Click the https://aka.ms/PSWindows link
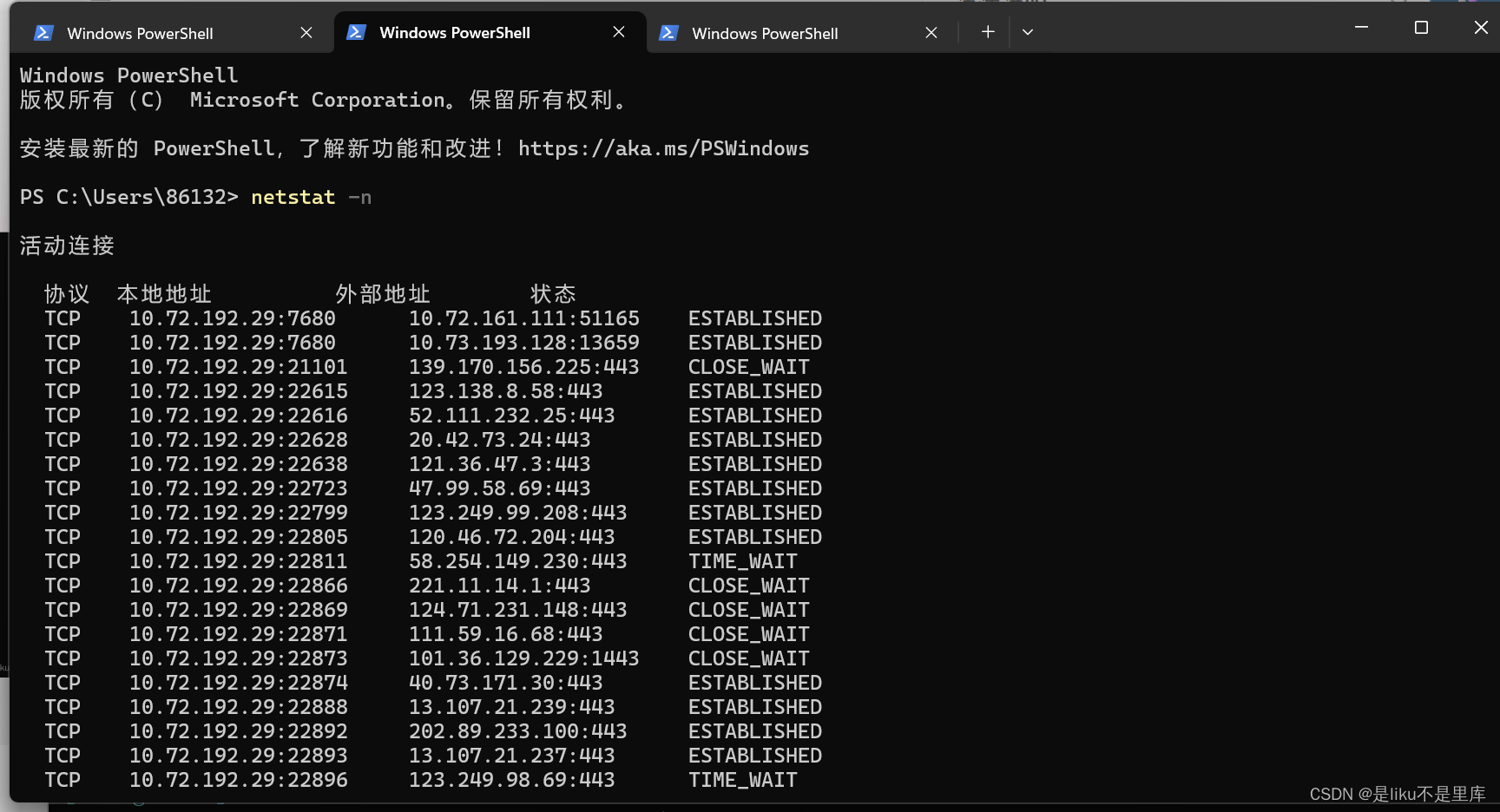This screenshot has width=1500, height=812. point(664,148)
